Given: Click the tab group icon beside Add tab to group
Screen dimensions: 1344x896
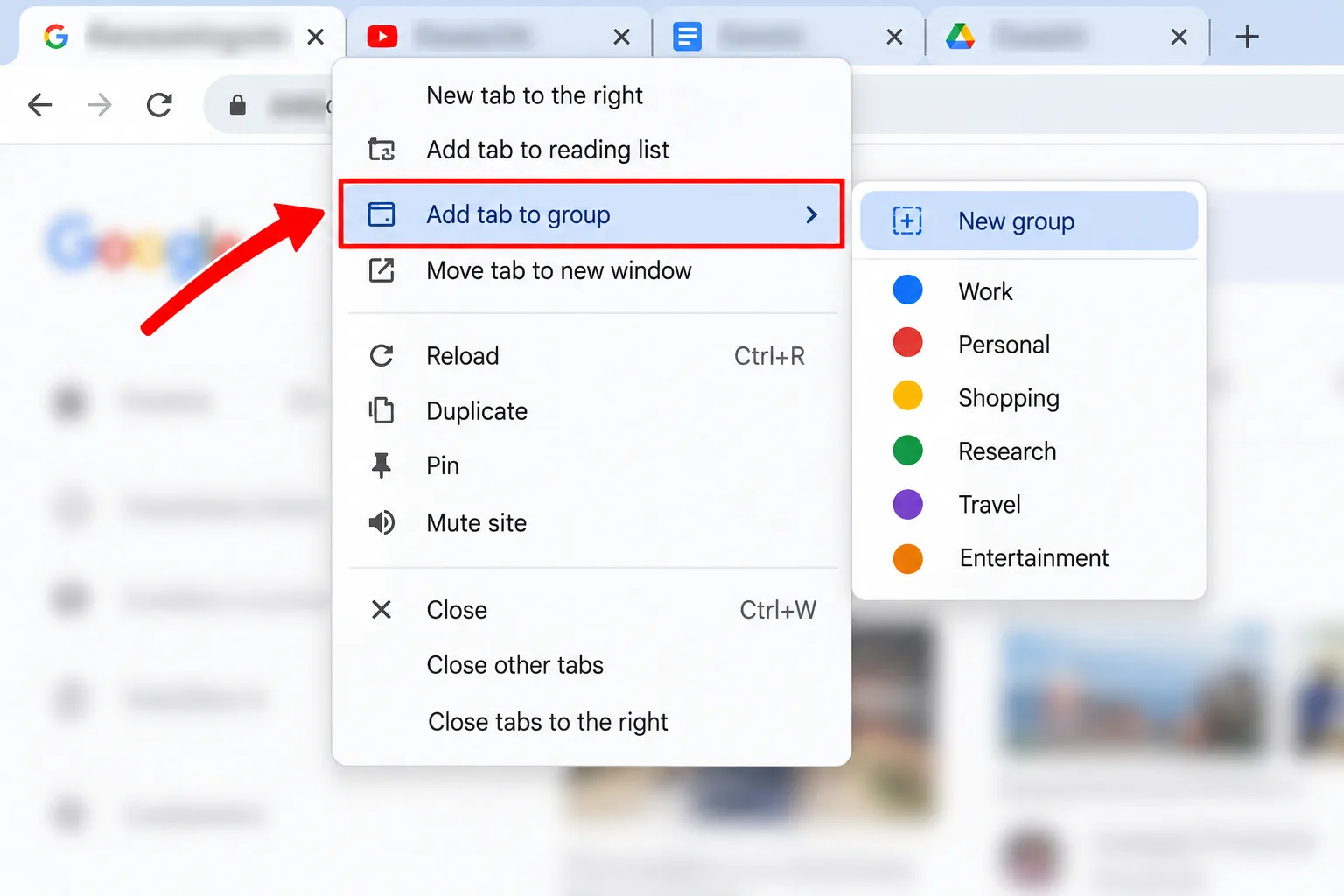Looking at the screenshot, I should point(381,214).
